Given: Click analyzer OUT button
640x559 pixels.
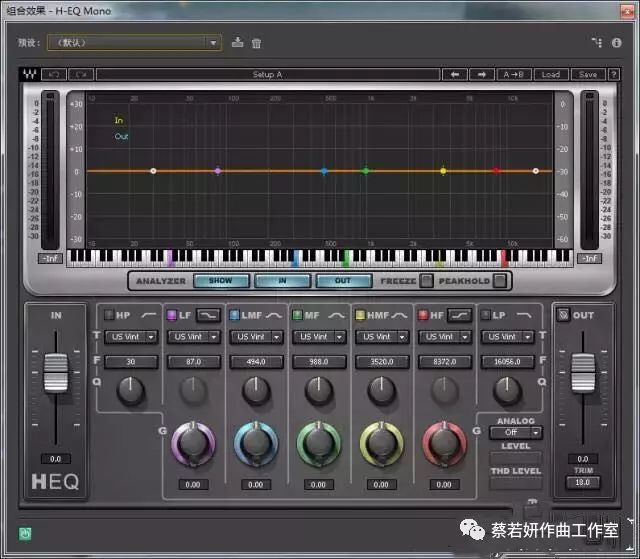Looking at the screenshot, I should (343, 281).
